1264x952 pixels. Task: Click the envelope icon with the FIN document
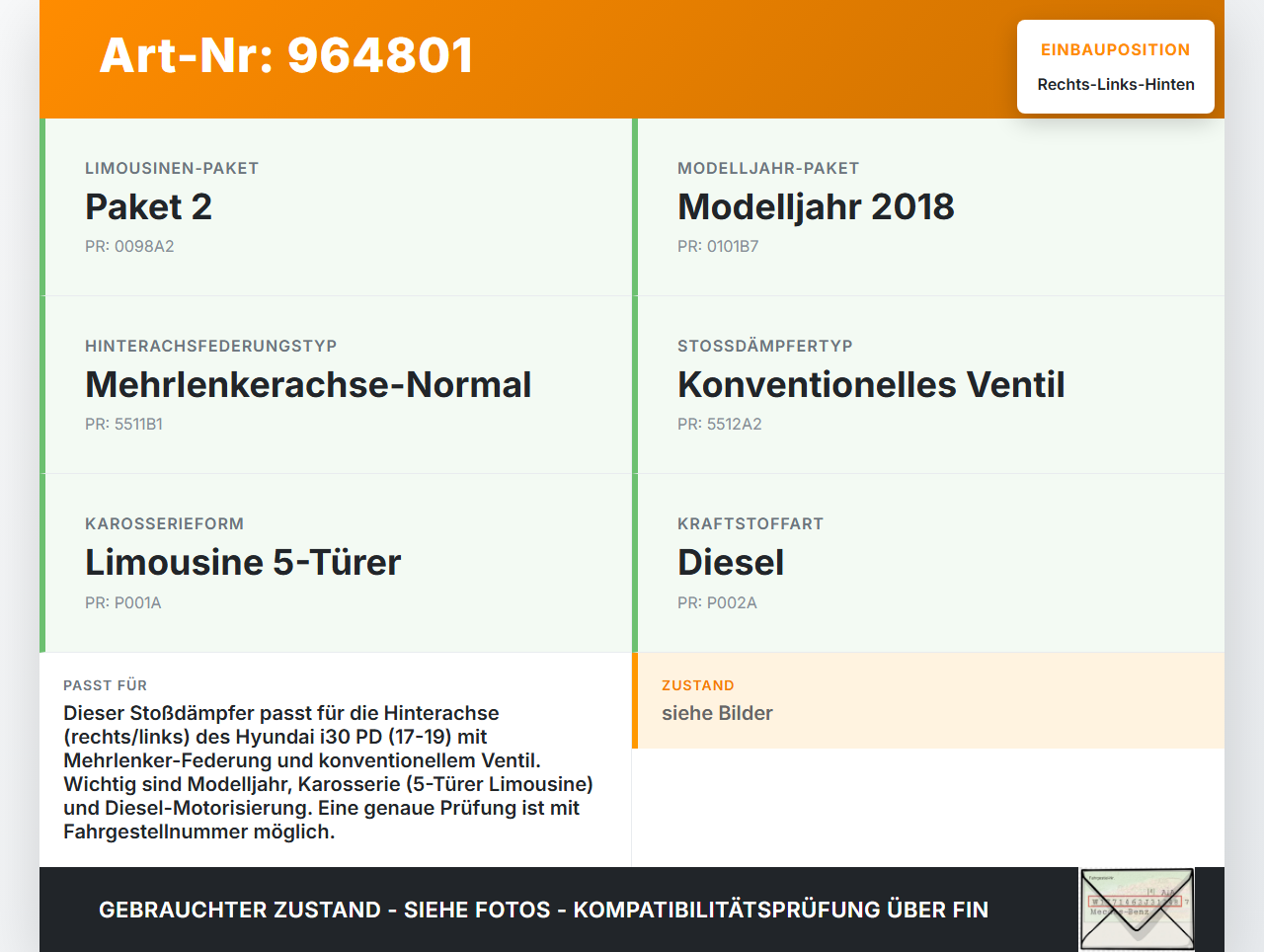point(1136,908)
